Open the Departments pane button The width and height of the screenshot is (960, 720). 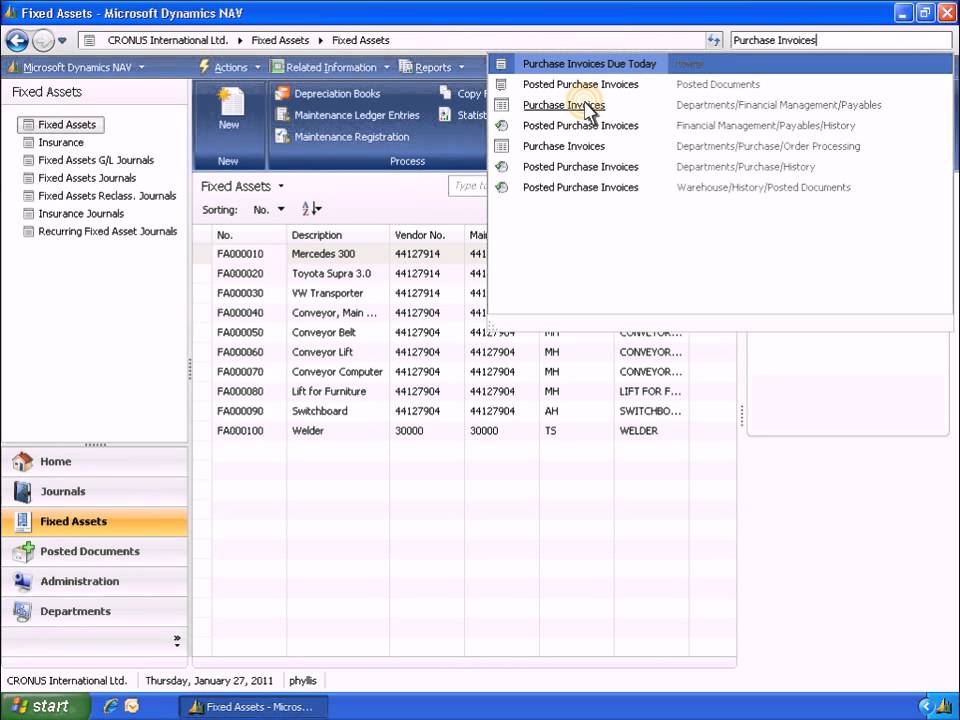click(95, 612)
